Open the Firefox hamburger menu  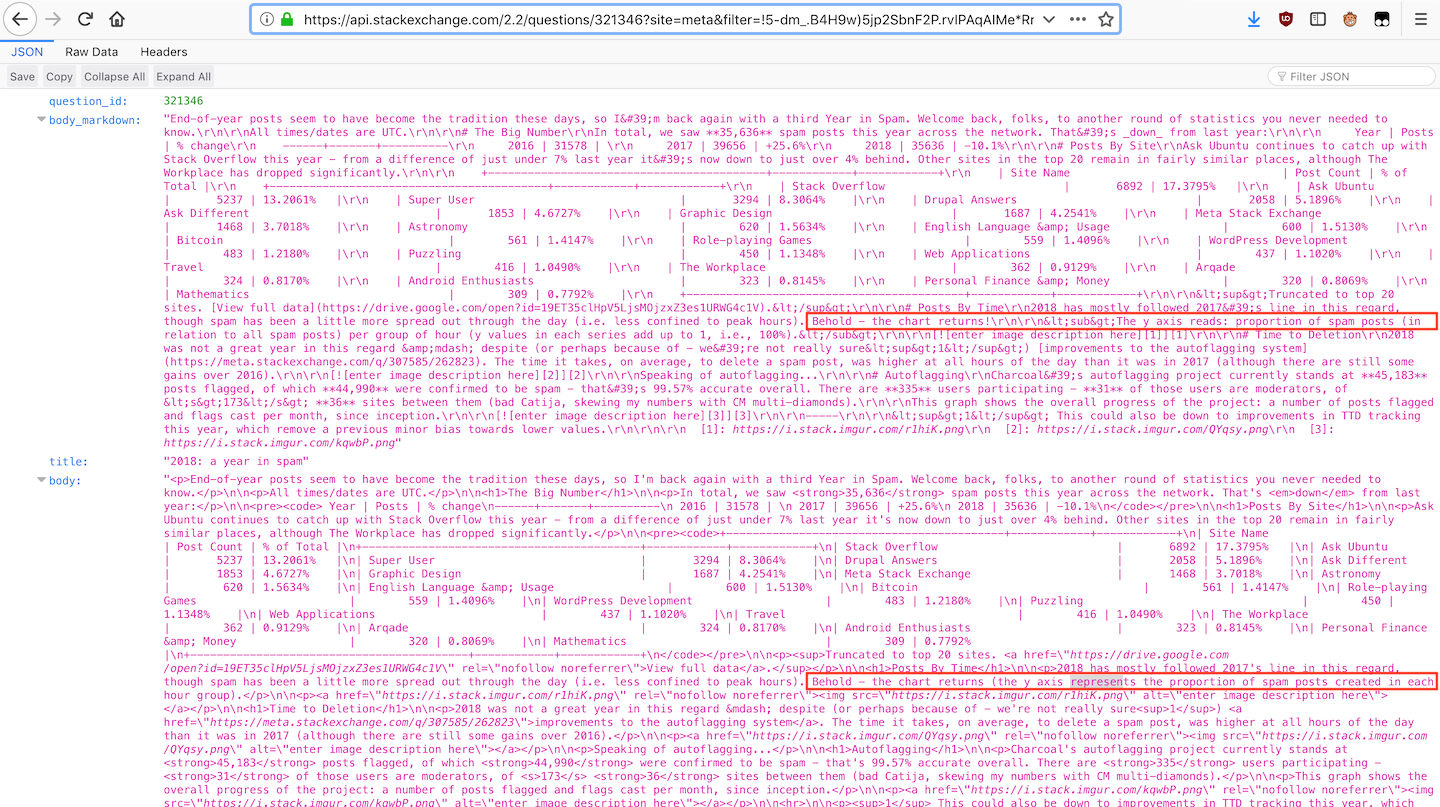pos(1421,19)
